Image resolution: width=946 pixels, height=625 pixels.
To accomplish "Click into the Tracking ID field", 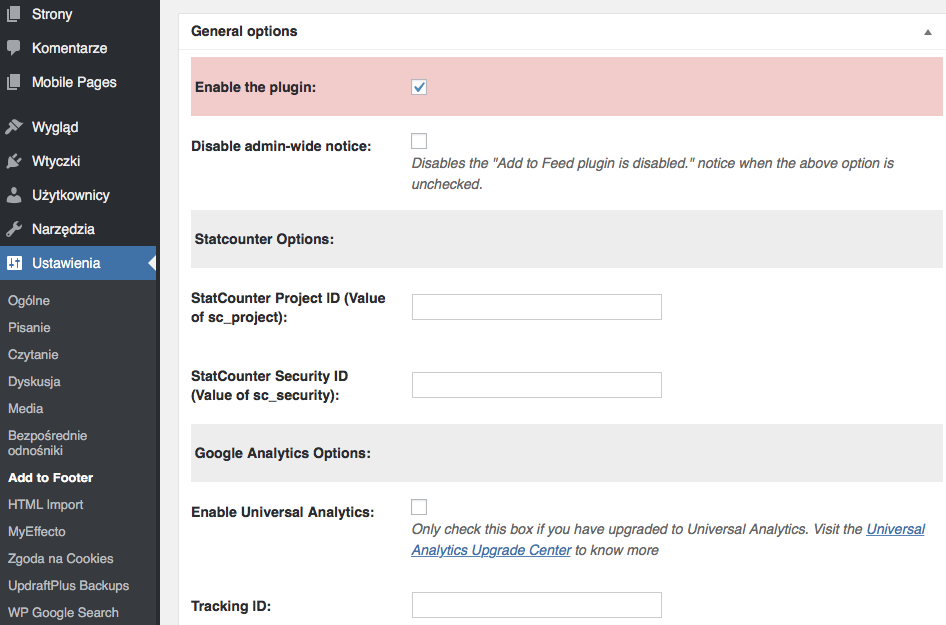I will pos(537,605).
